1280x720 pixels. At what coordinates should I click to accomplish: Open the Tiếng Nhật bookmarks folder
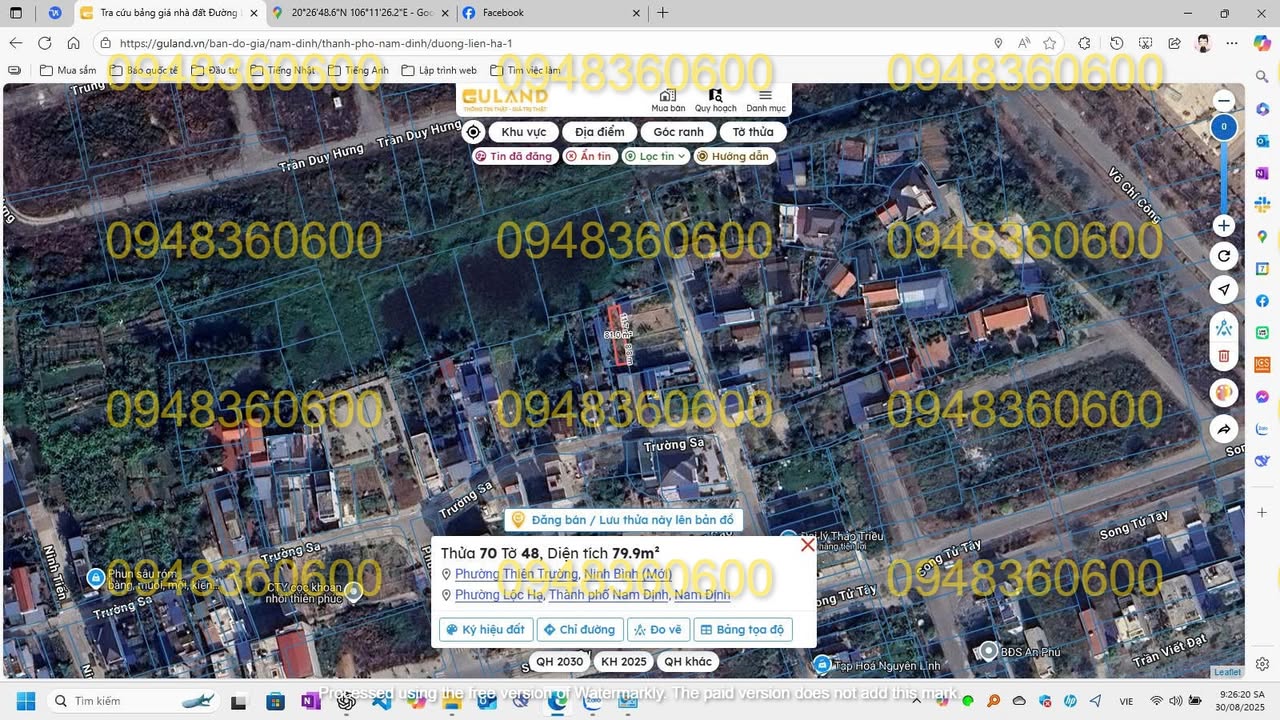(x=283, y=71)
